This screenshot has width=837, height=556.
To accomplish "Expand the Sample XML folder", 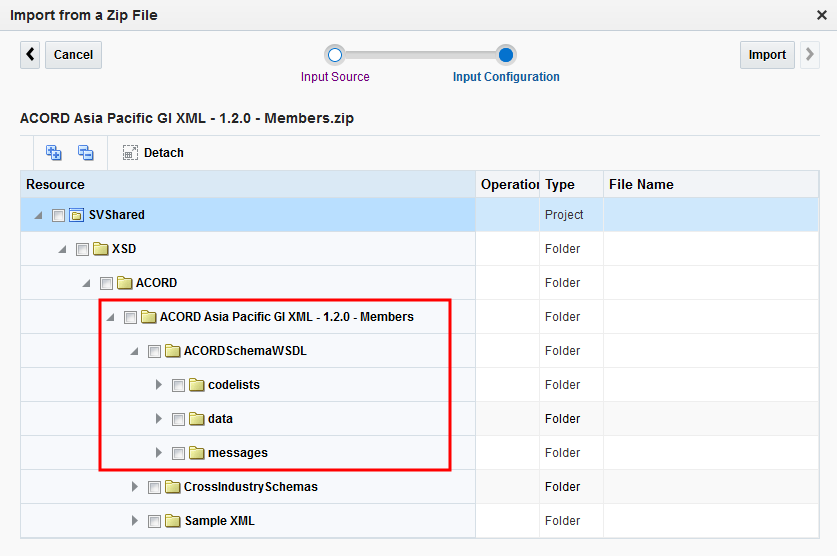I will [135, 521].
